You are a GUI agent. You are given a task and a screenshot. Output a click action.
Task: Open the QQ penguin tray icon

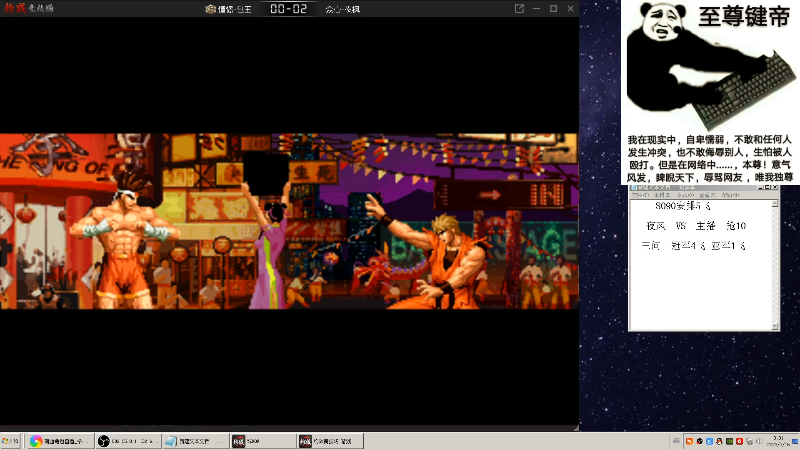719,441
